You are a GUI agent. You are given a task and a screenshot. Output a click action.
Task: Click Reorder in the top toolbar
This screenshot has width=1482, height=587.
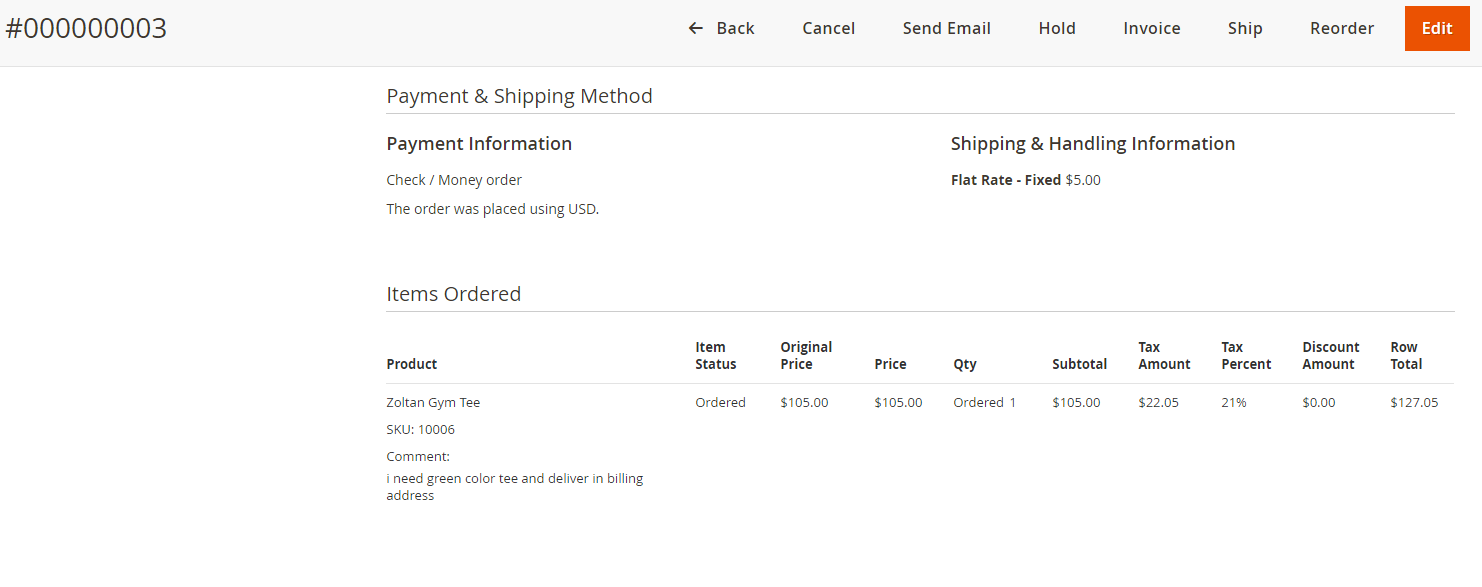(1341, 28)
